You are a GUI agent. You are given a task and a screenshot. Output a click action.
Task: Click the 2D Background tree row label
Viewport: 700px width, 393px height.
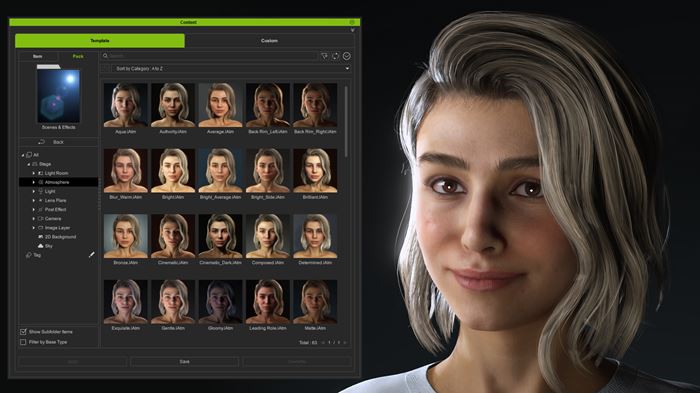[x=60, y=237]
